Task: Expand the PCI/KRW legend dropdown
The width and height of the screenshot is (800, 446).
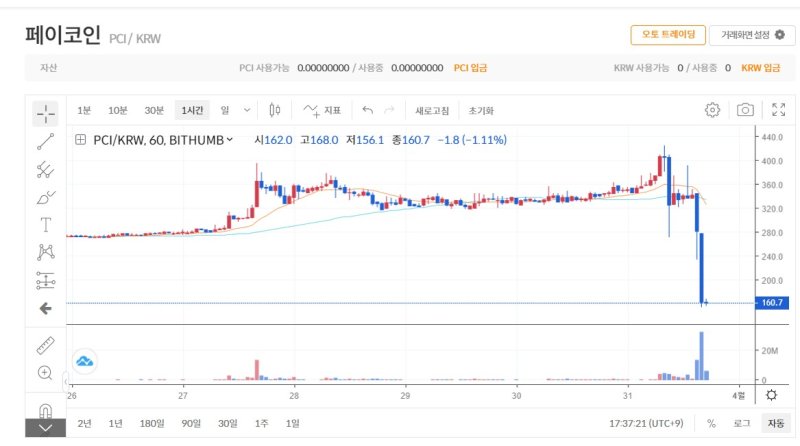Action: click(x=230, y=139)
